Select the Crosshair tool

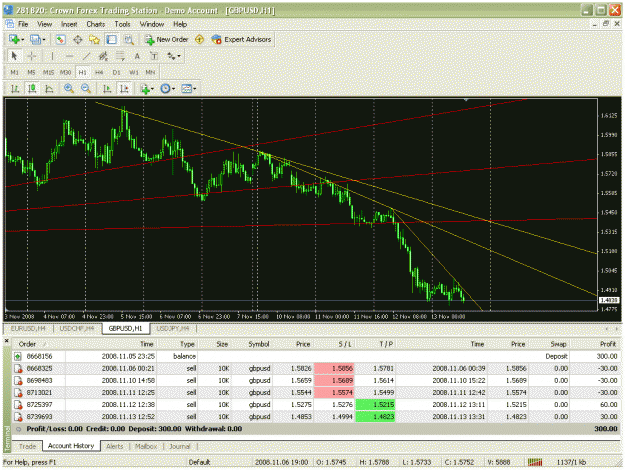click(x=31, y=56)
